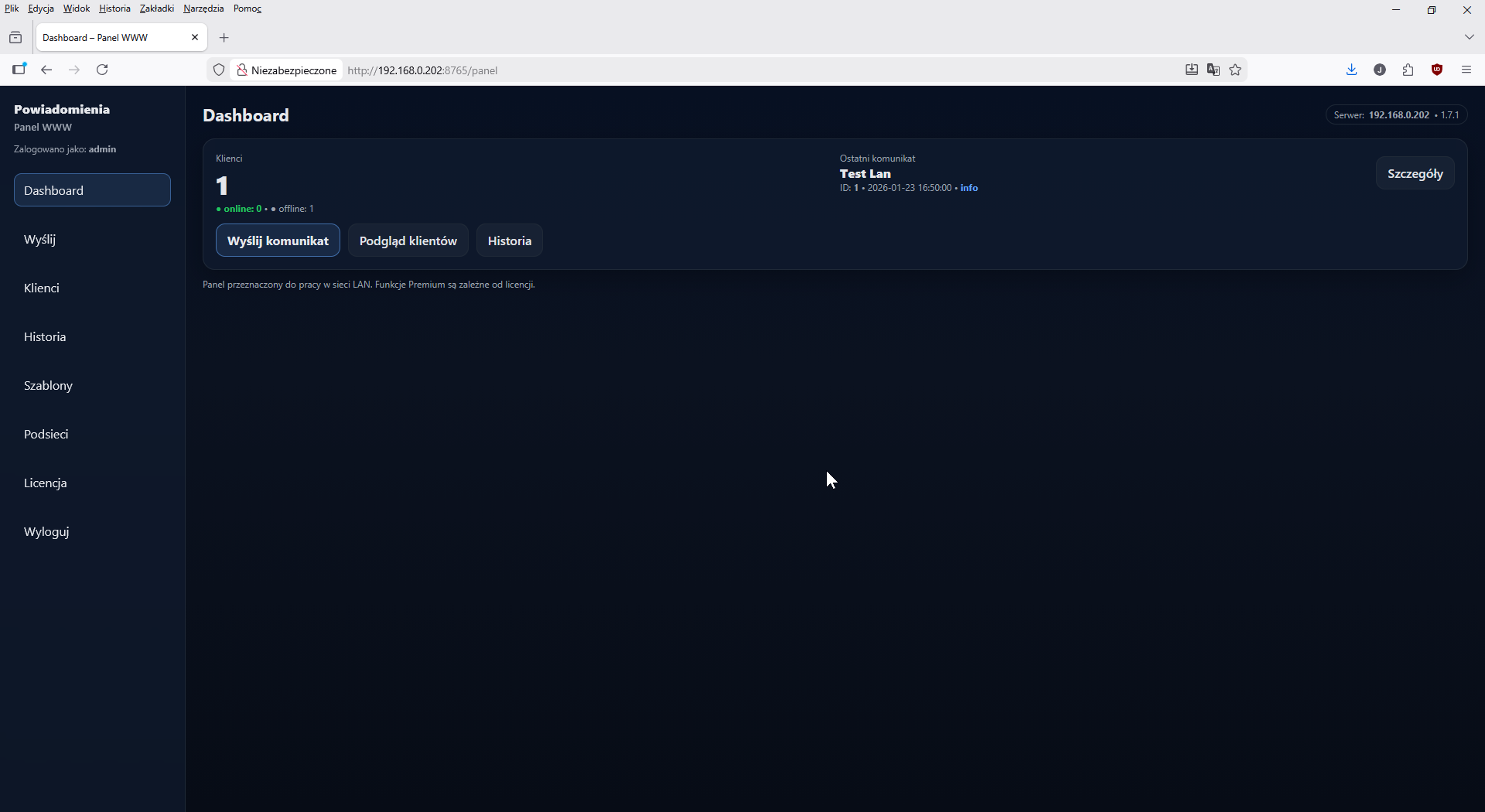The height and width of the screenshot is (812, 1485).
Task: Click the Wyloguj sidebar entry
Action: [x=46, y=532]
